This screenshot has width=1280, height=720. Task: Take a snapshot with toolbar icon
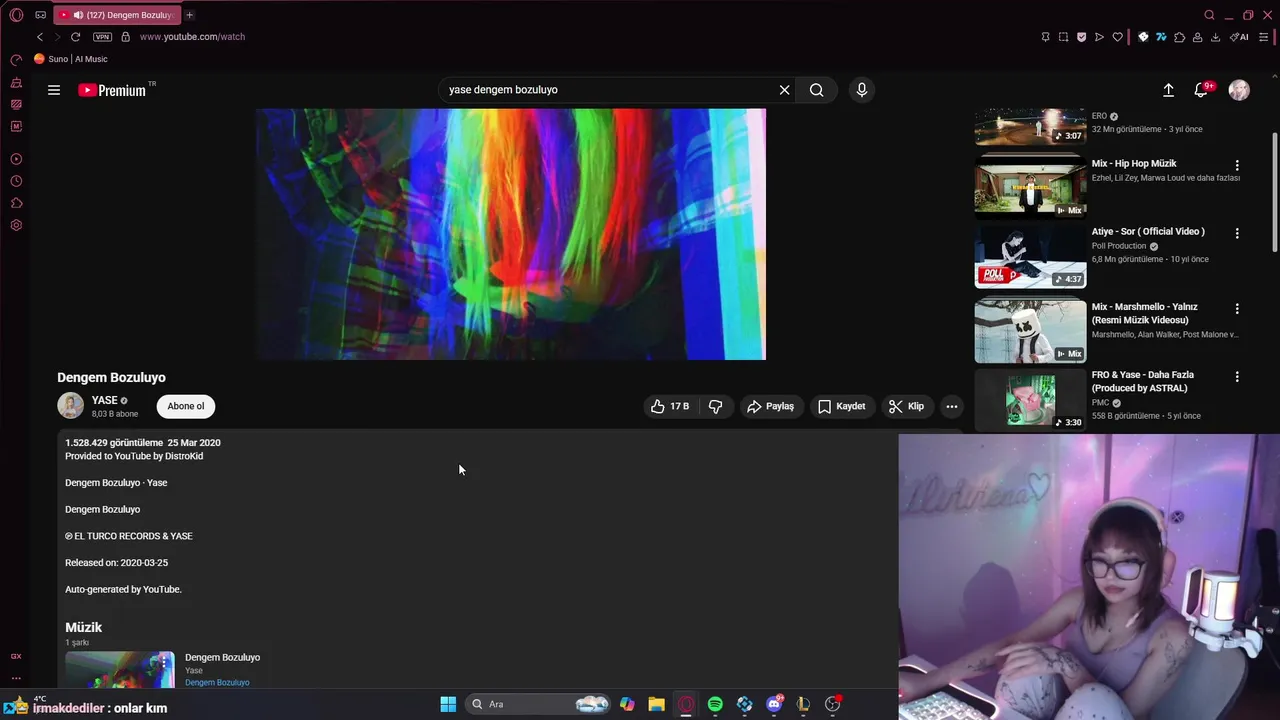click(x=1063, y=37)
